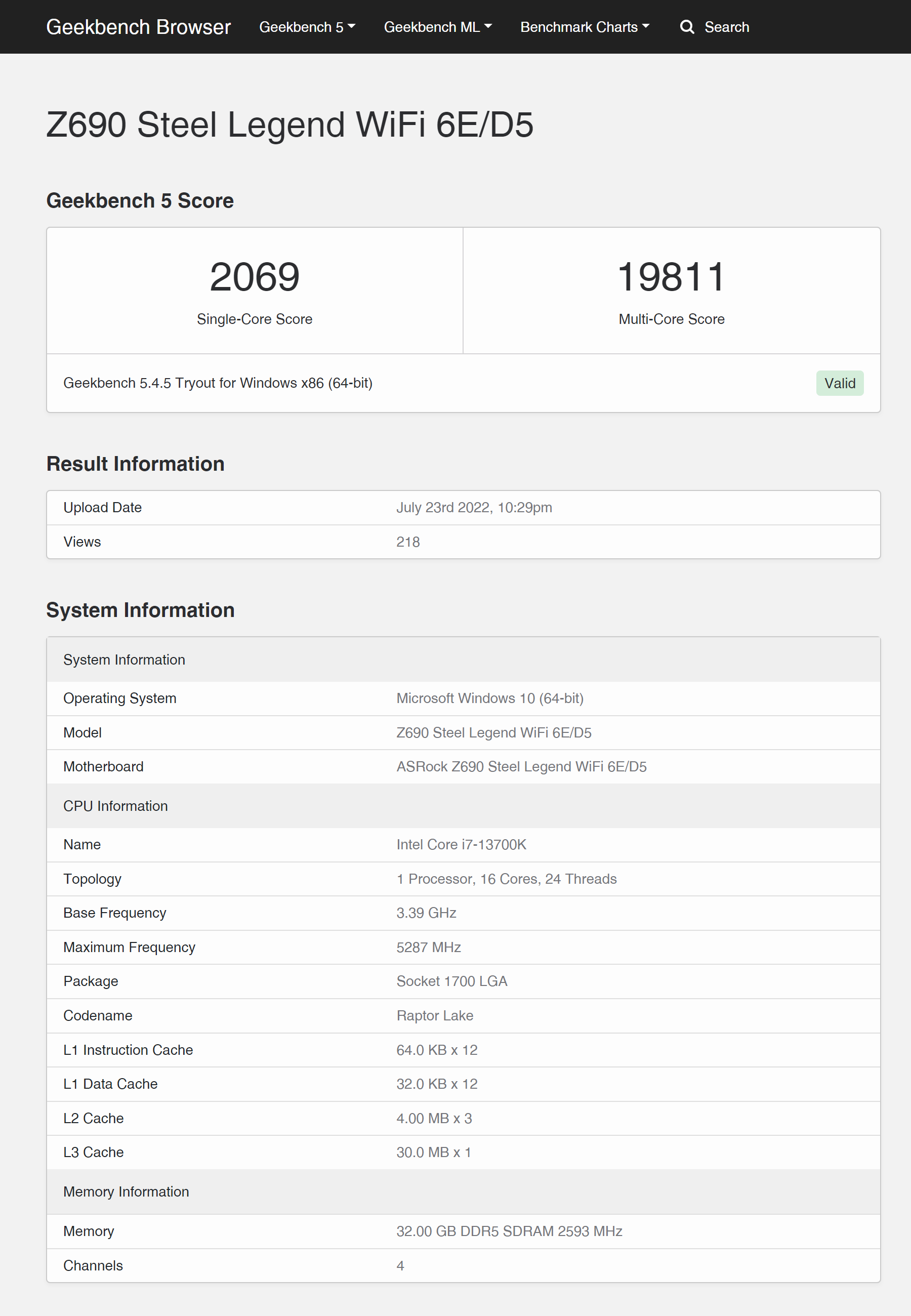Click the Maximum Frequency row label
Image resolution: width=911 pixels, height=1316 pixels.
tap(129, 948)
